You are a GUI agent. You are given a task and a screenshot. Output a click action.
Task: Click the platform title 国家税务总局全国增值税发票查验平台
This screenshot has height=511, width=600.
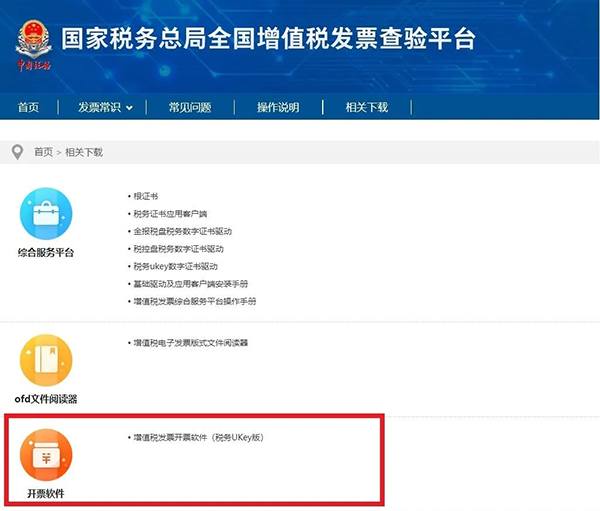click(x=269, y=38)
